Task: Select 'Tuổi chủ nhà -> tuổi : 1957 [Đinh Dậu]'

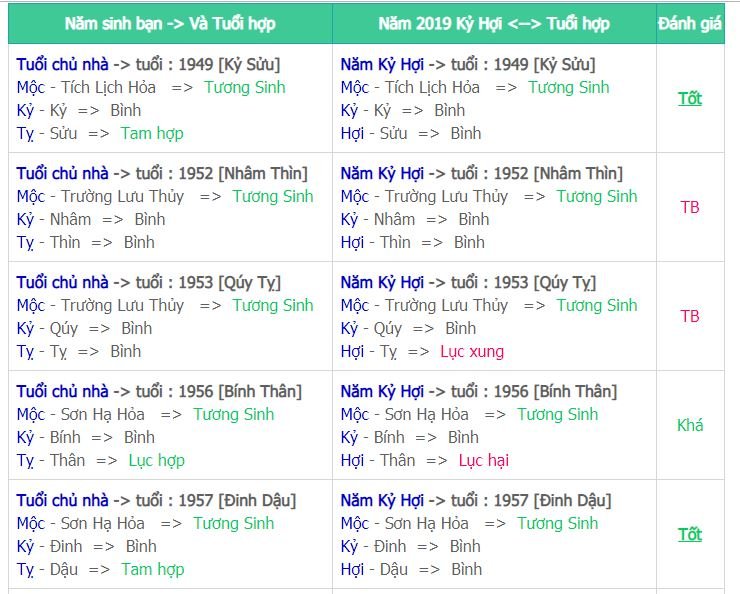Action: [x=156, y=501]
